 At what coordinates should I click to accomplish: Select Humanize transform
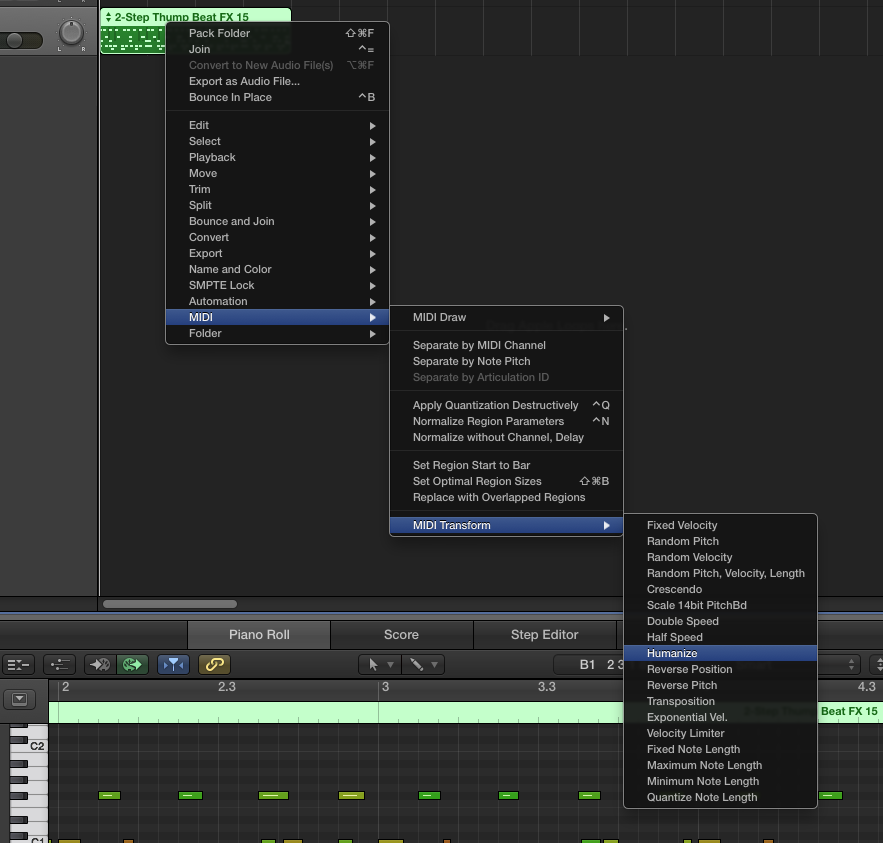(x=720, y=653)
